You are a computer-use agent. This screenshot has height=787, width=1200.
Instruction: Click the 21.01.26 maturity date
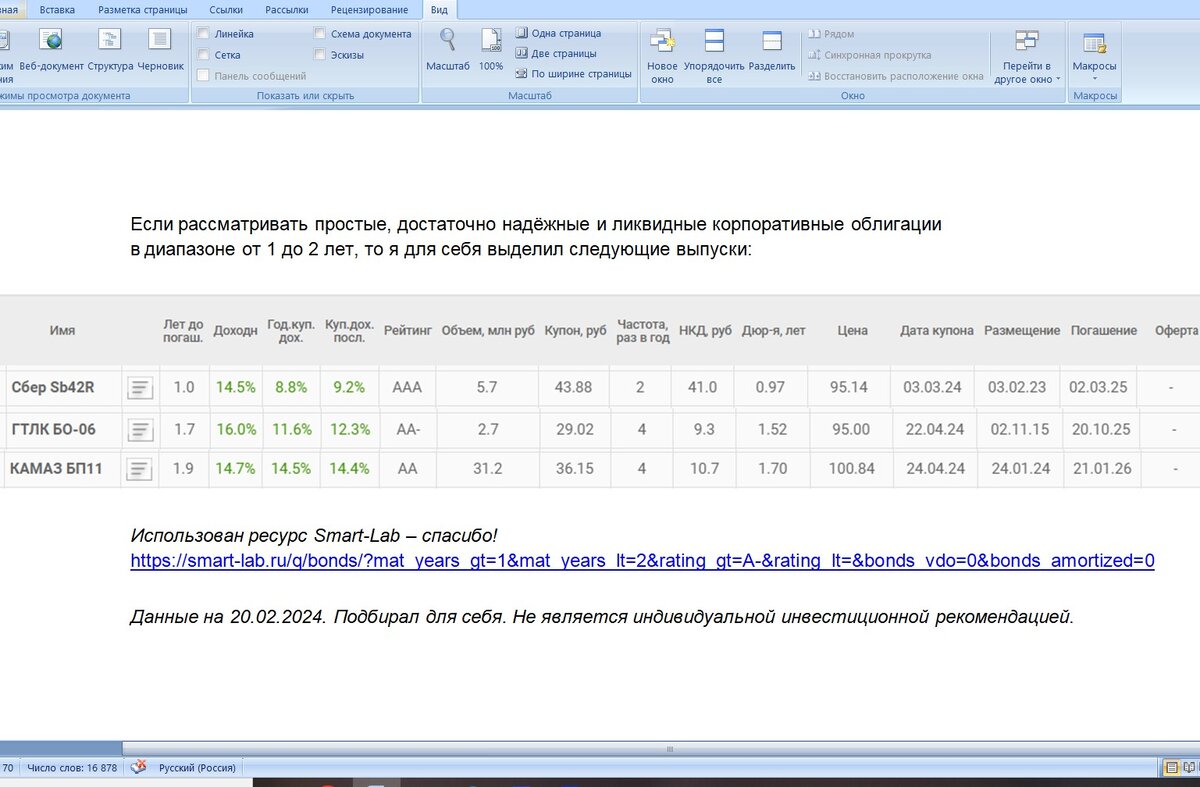pyautogui.click(x=1103, y=468)
